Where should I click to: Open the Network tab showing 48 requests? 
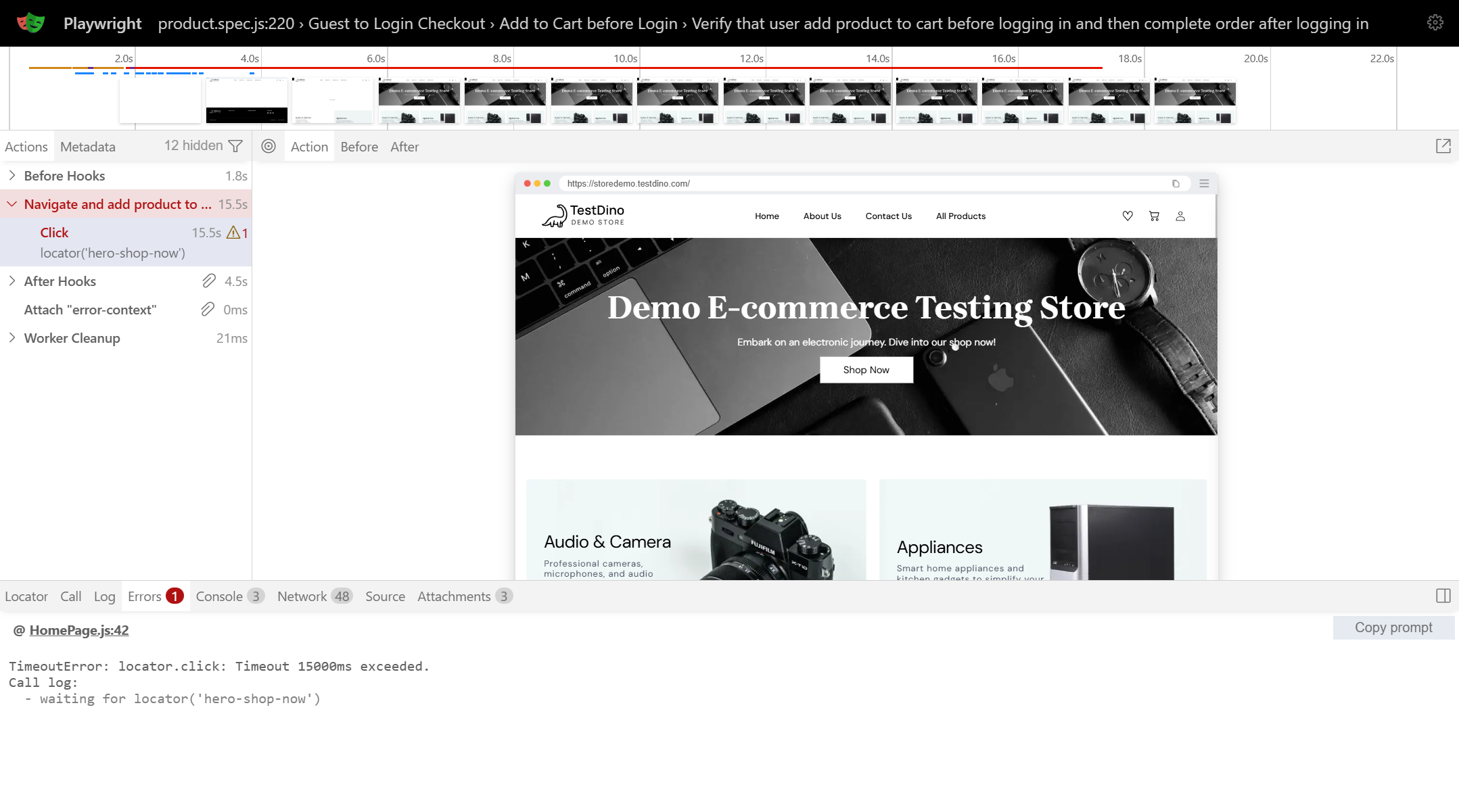[302, 596]
